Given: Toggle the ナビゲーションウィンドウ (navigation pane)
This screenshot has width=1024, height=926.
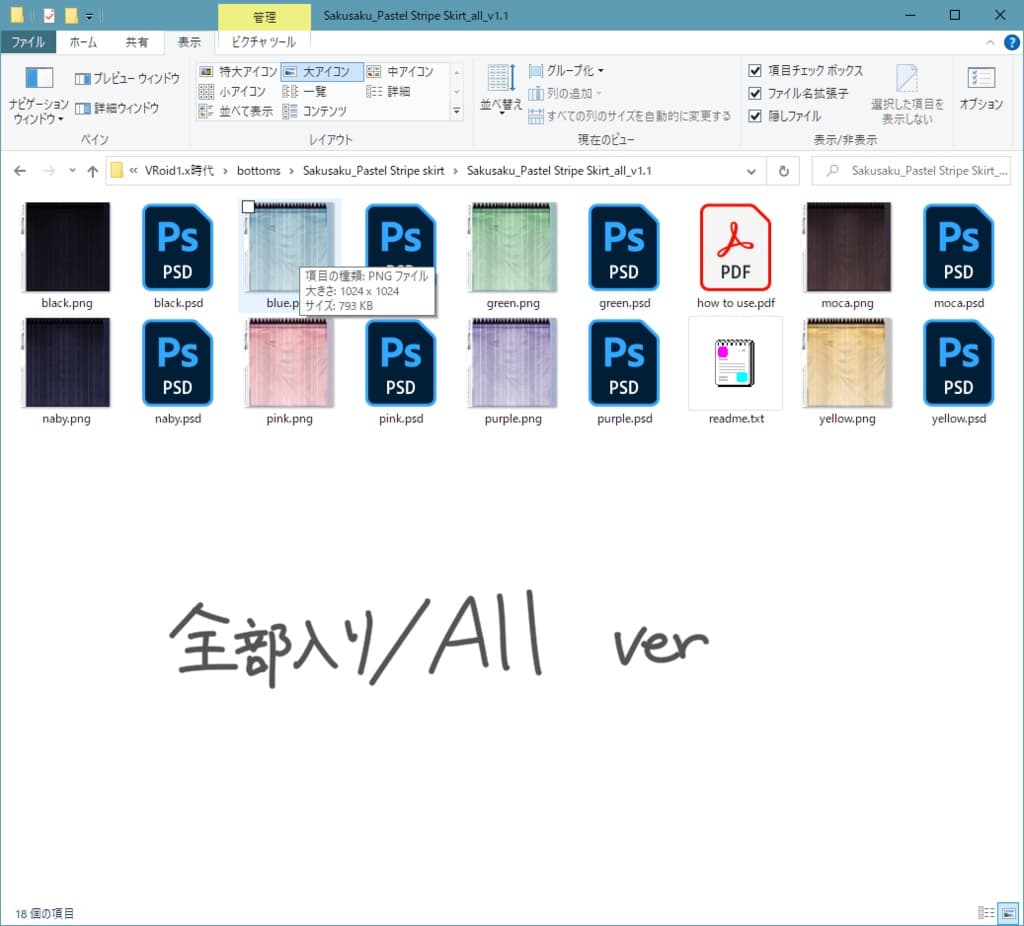Looking at the screenshot, I should click(x=39, y=90).
